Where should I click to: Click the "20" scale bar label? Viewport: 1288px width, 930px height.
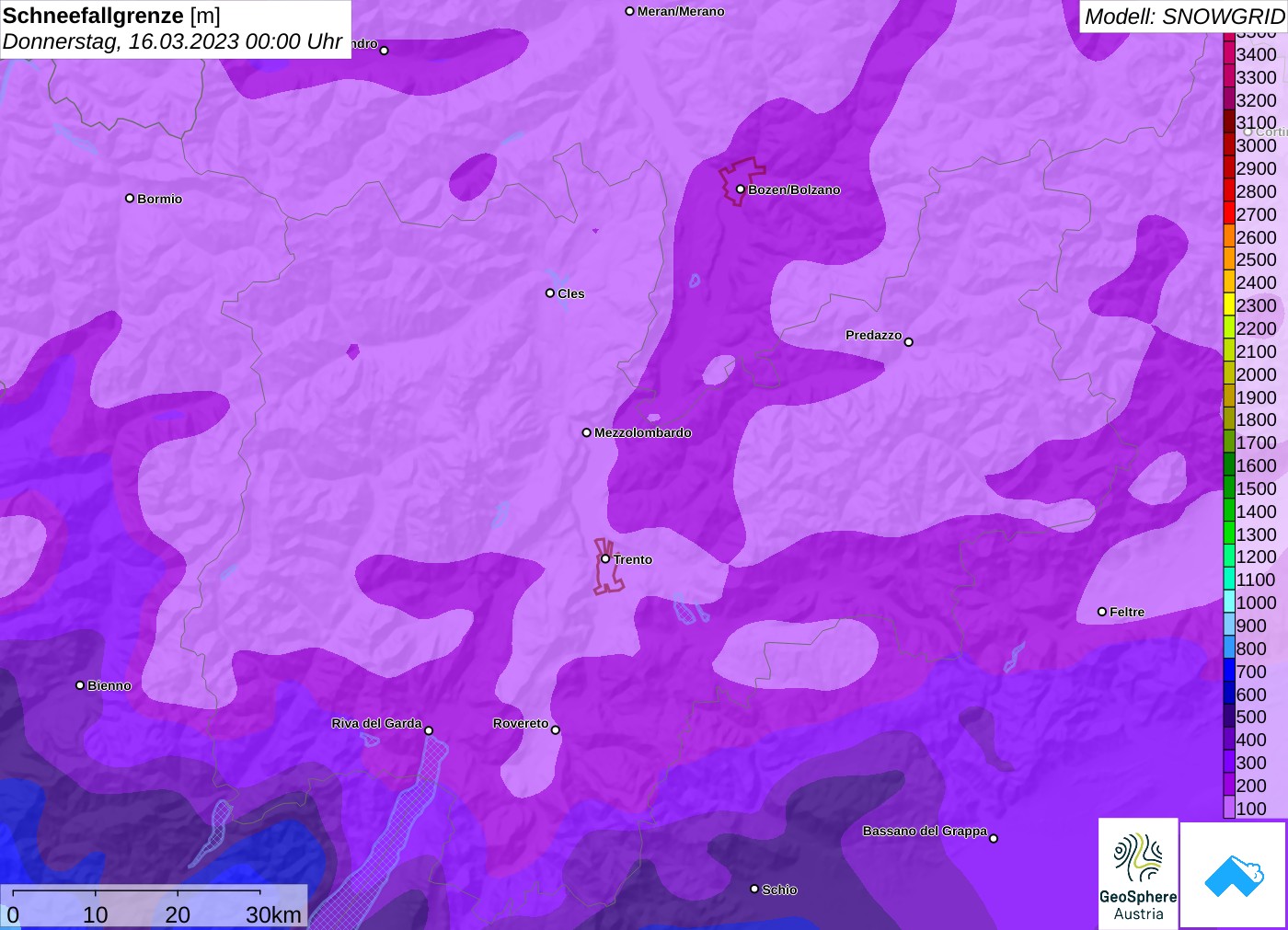point(178,914)
